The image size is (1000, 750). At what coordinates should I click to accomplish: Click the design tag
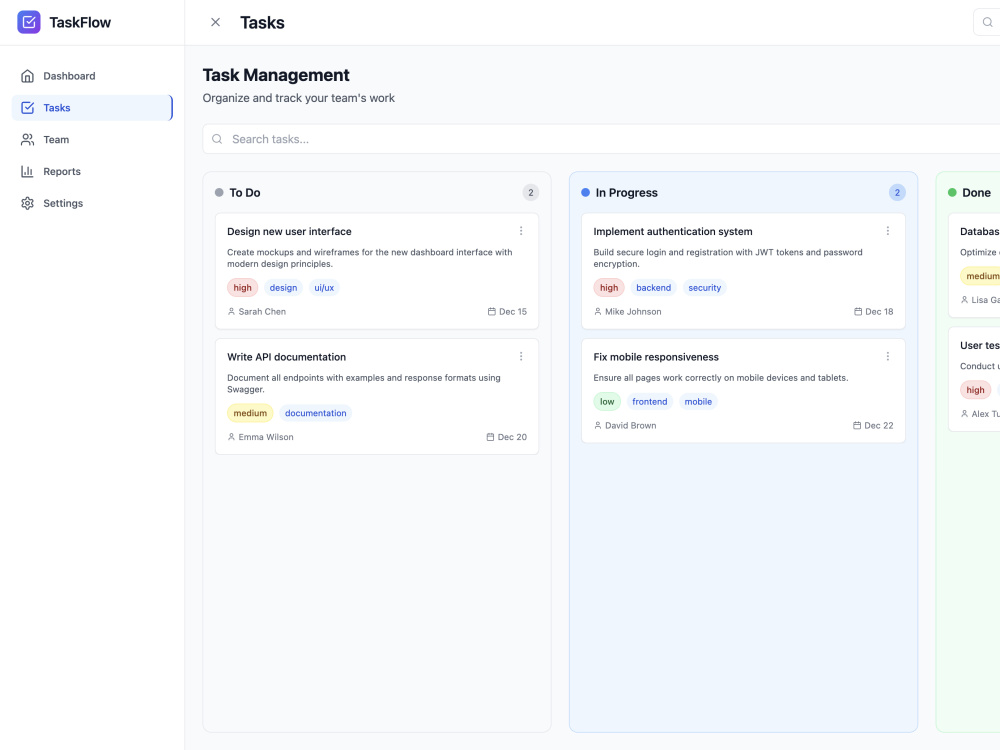point(283,288)
